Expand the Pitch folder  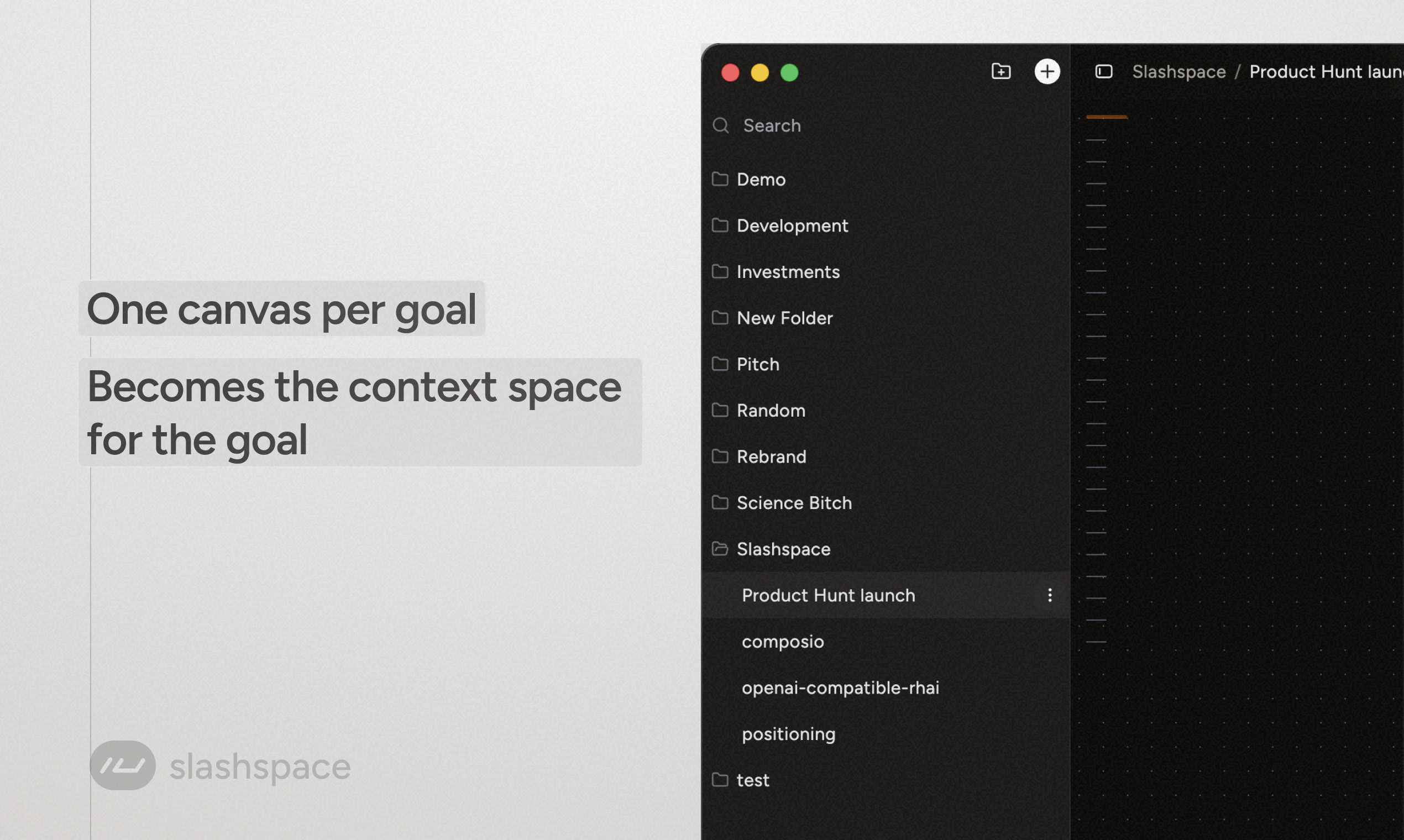point(886,364)
